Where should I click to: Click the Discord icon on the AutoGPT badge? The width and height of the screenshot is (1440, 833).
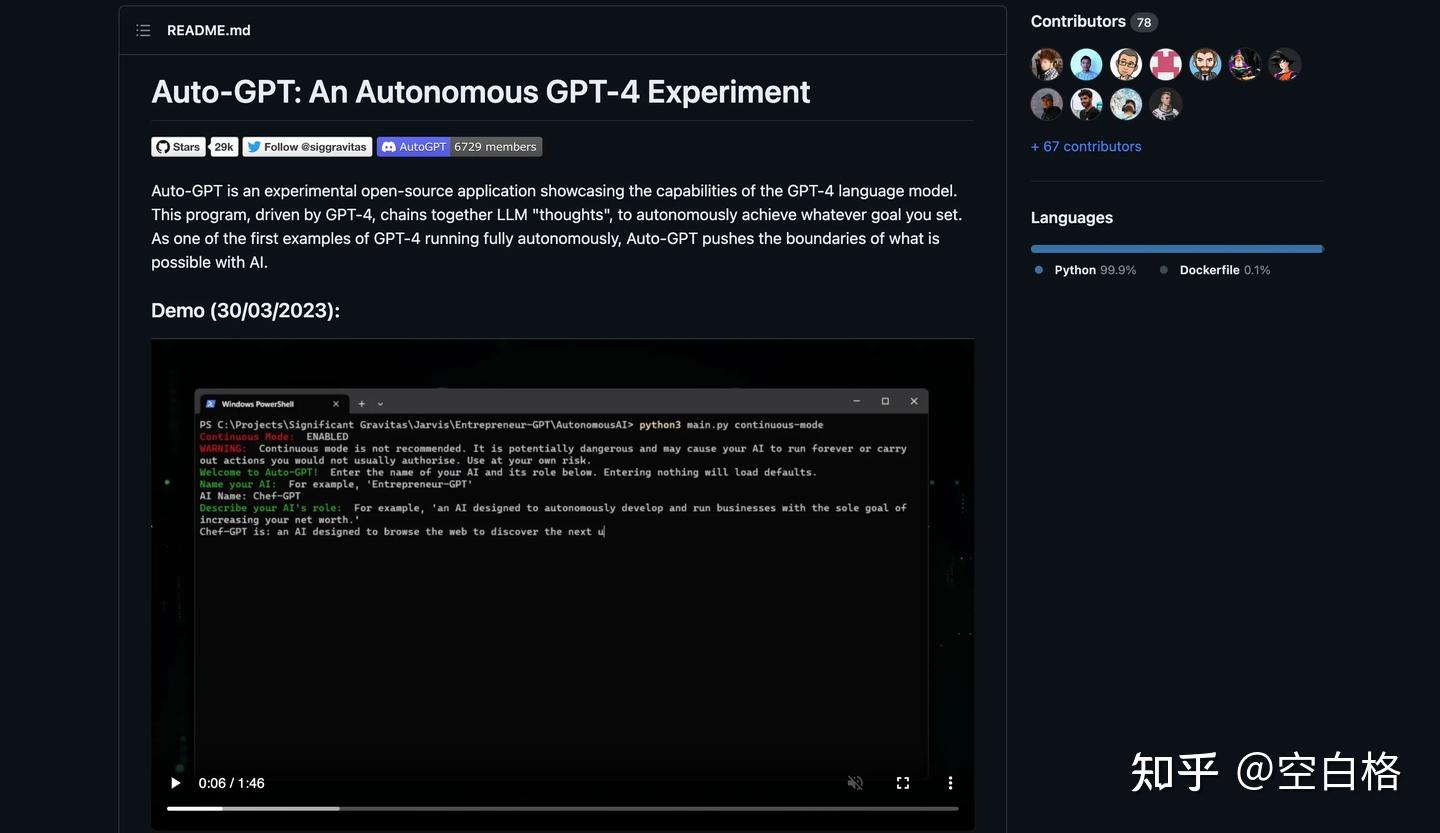[387, 146]
